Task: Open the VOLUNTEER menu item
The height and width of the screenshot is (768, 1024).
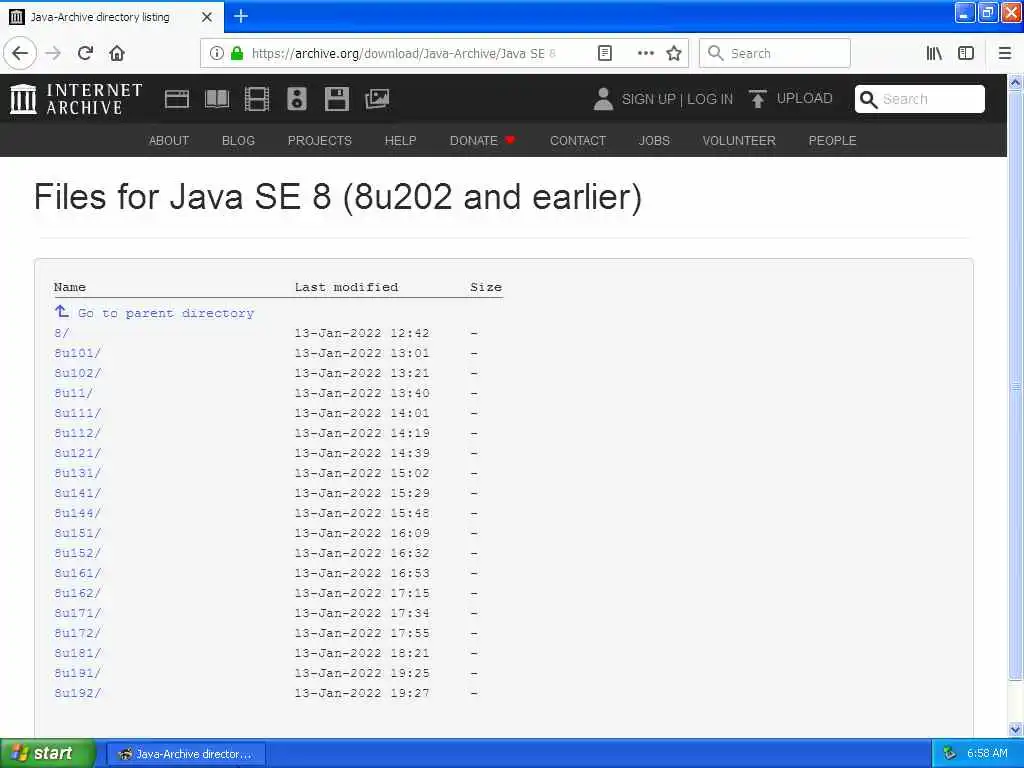Action: [x=739, y=140]
